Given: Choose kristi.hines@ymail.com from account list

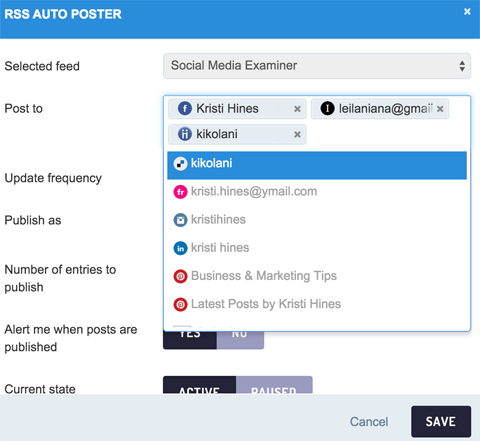Looking at the screenshot, I should (317, 192).
